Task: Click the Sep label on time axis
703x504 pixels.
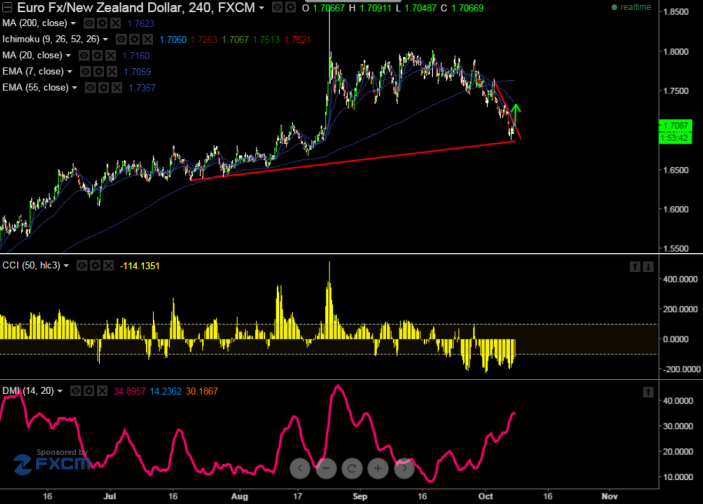Action: (360, 496)
